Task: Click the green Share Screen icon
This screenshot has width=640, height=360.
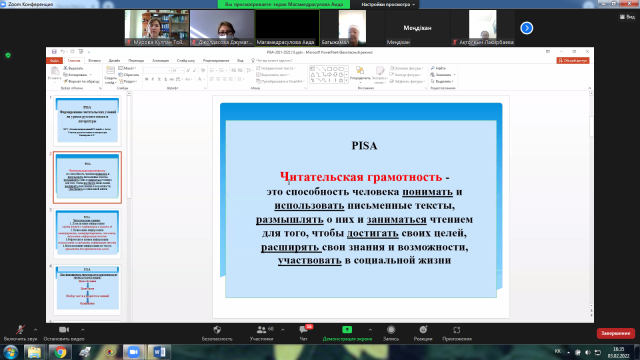Action: 347,330
